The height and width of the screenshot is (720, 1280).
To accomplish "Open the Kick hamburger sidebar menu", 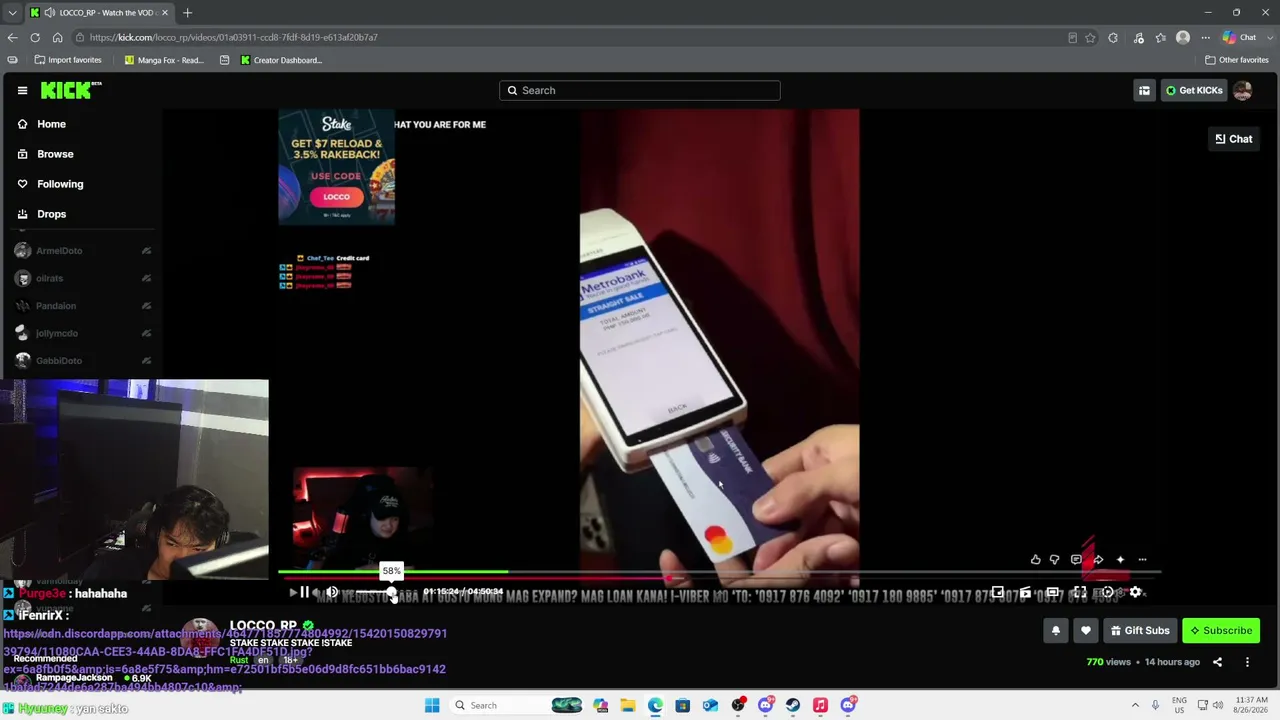I will click(22, 90).
